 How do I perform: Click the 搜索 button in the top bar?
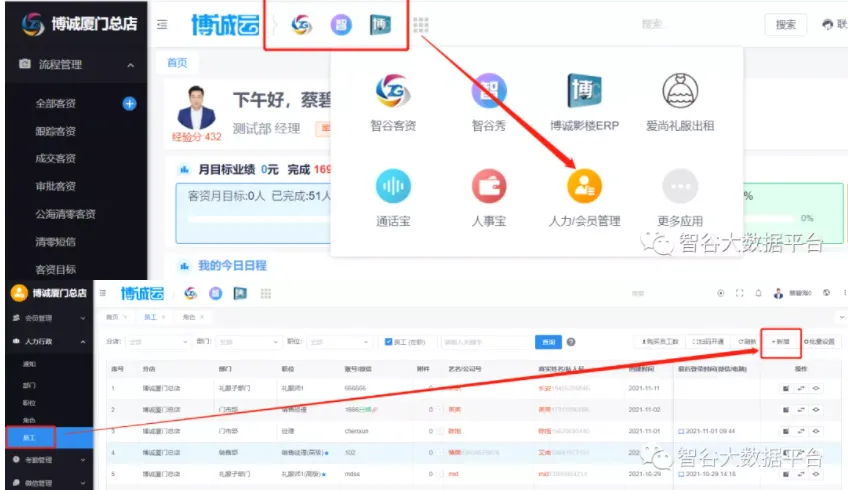click(785, 25)
